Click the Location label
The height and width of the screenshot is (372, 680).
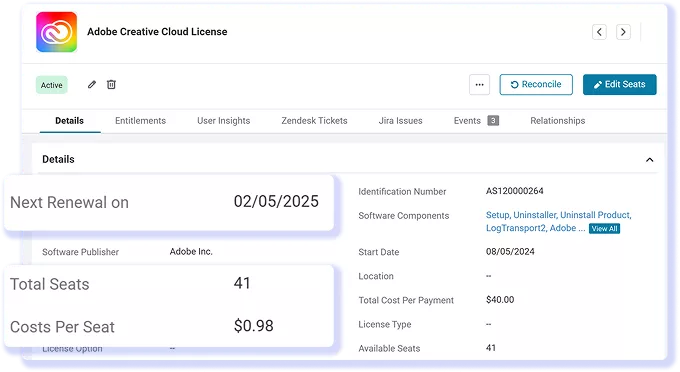click(x=376, y=276)
